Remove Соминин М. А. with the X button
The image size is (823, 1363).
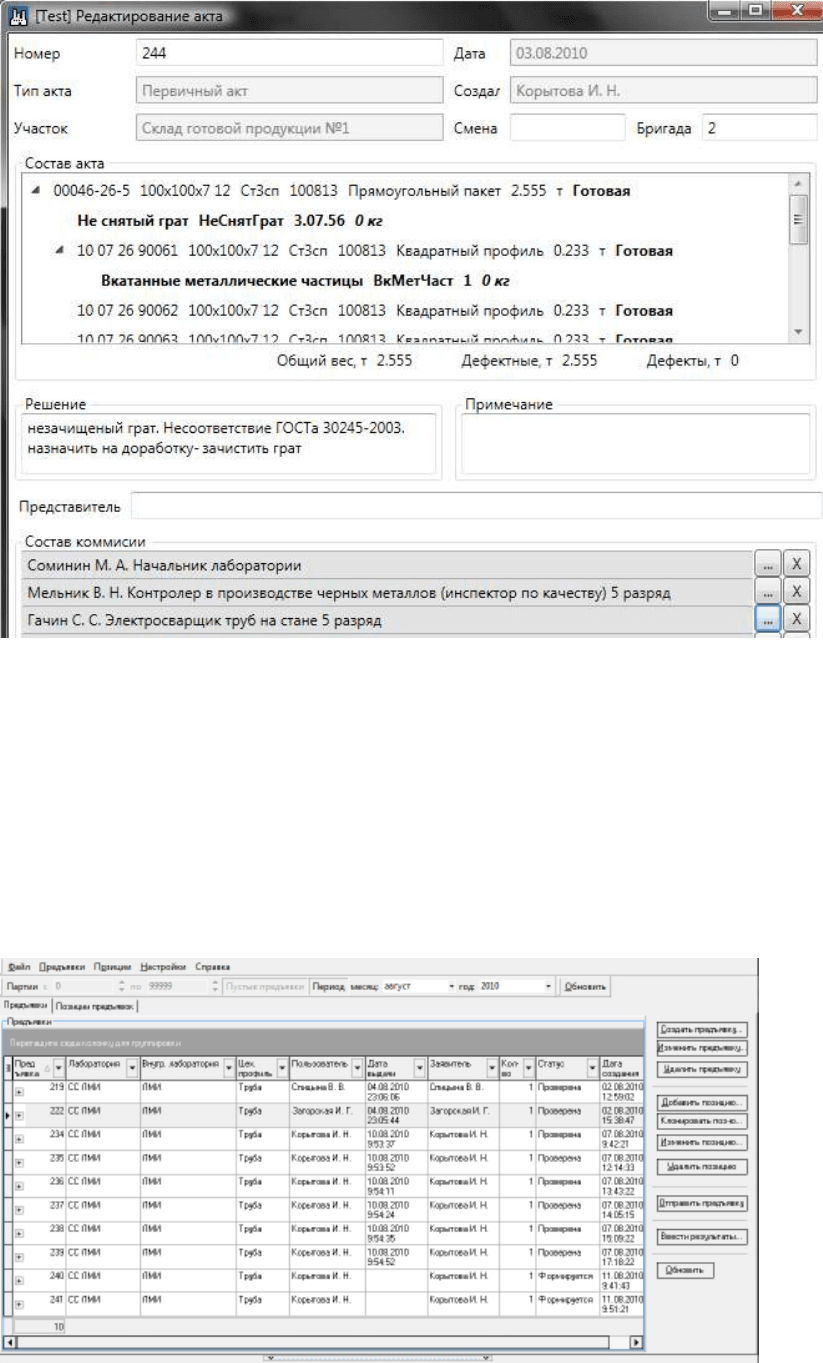pyautogui.click(x=796, y=565)
